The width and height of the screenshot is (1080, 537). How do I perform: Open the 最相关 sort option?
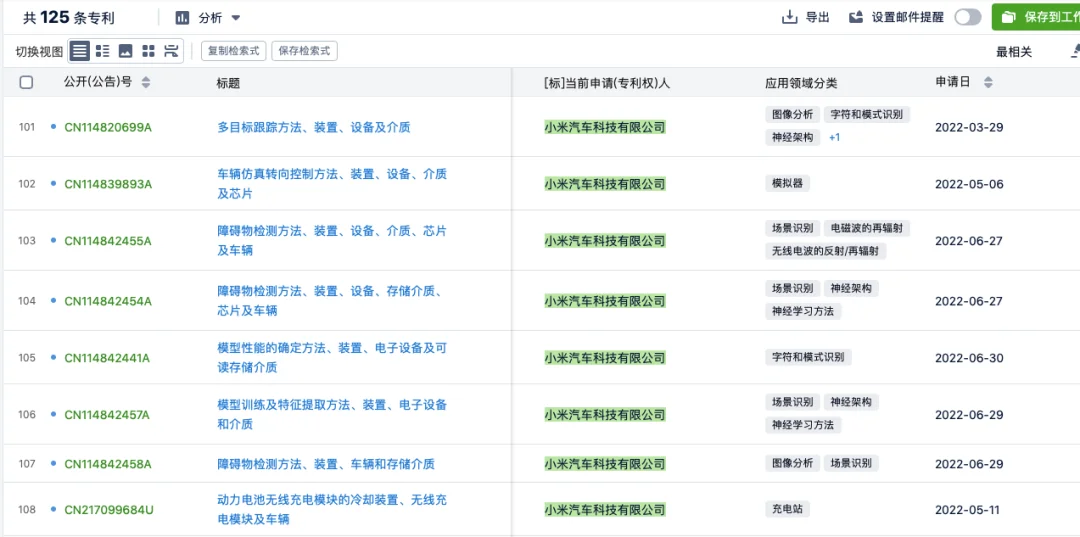coord(1014,52)
